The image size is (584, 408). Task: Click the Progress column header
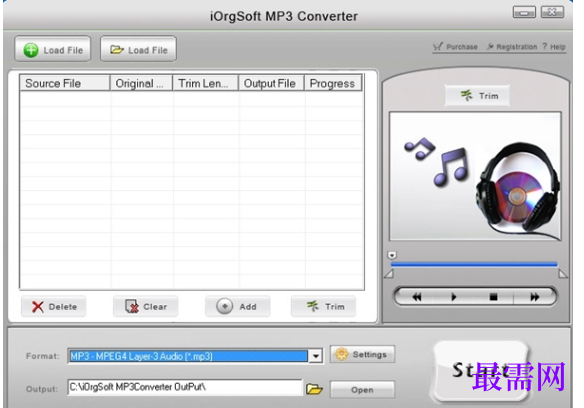(333, 83)
